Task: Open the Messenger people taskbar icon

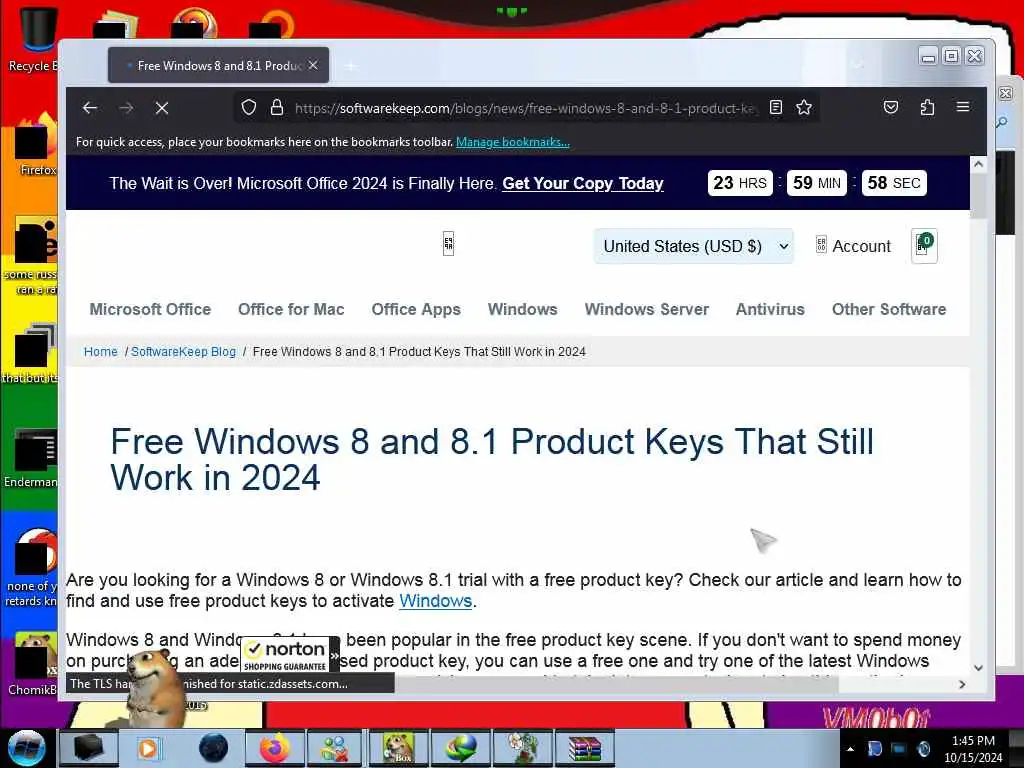Action: (x=336, y=748)
